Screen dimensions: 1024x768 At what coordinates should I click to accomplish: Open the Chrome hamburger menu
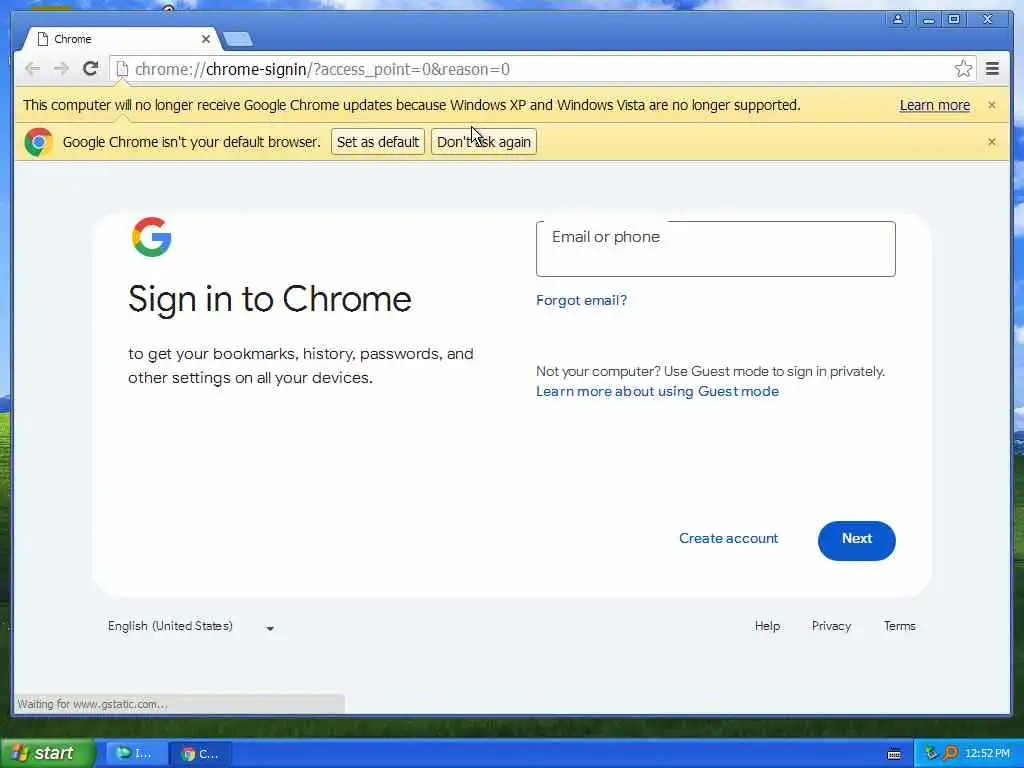pos(992,69)
